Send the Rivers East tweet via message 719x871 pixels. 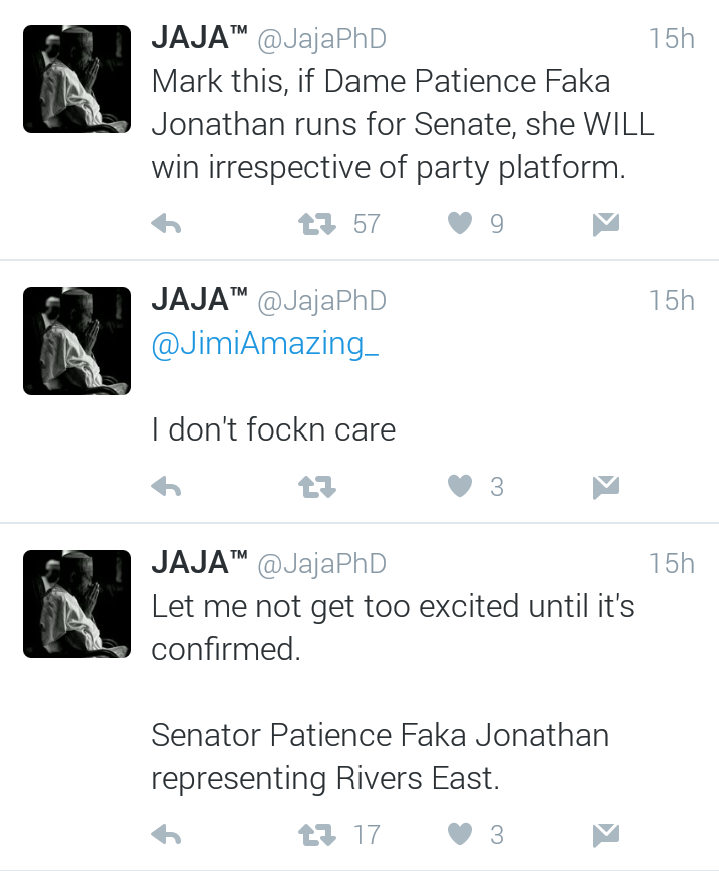(x=606, y=835)
